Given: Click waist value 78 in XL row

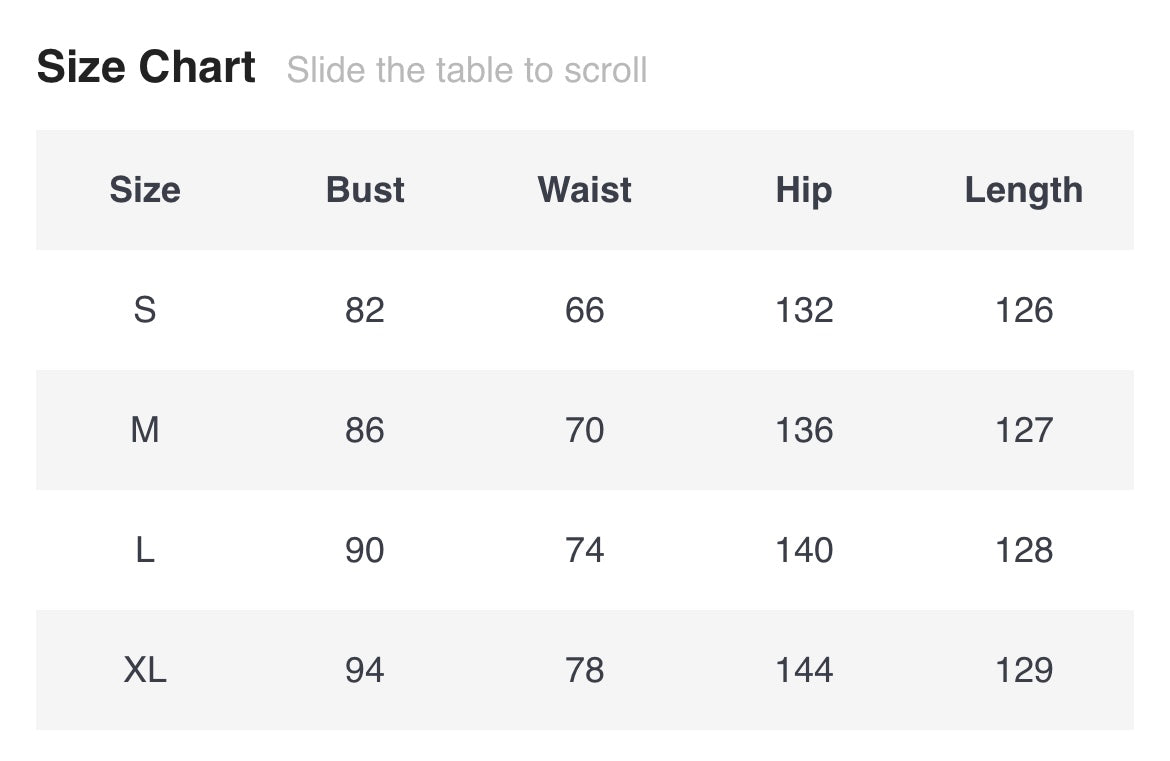Looking at the screenshot, I should click(x=585, y=670).
